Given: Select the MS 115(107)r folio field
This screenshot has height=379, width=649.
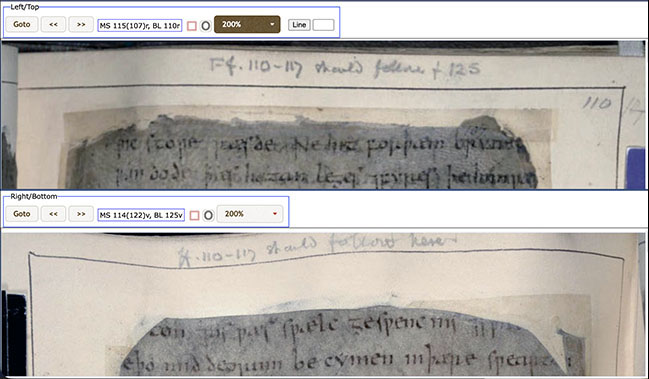Looking at the screenshot, I should tap(139, 26).
